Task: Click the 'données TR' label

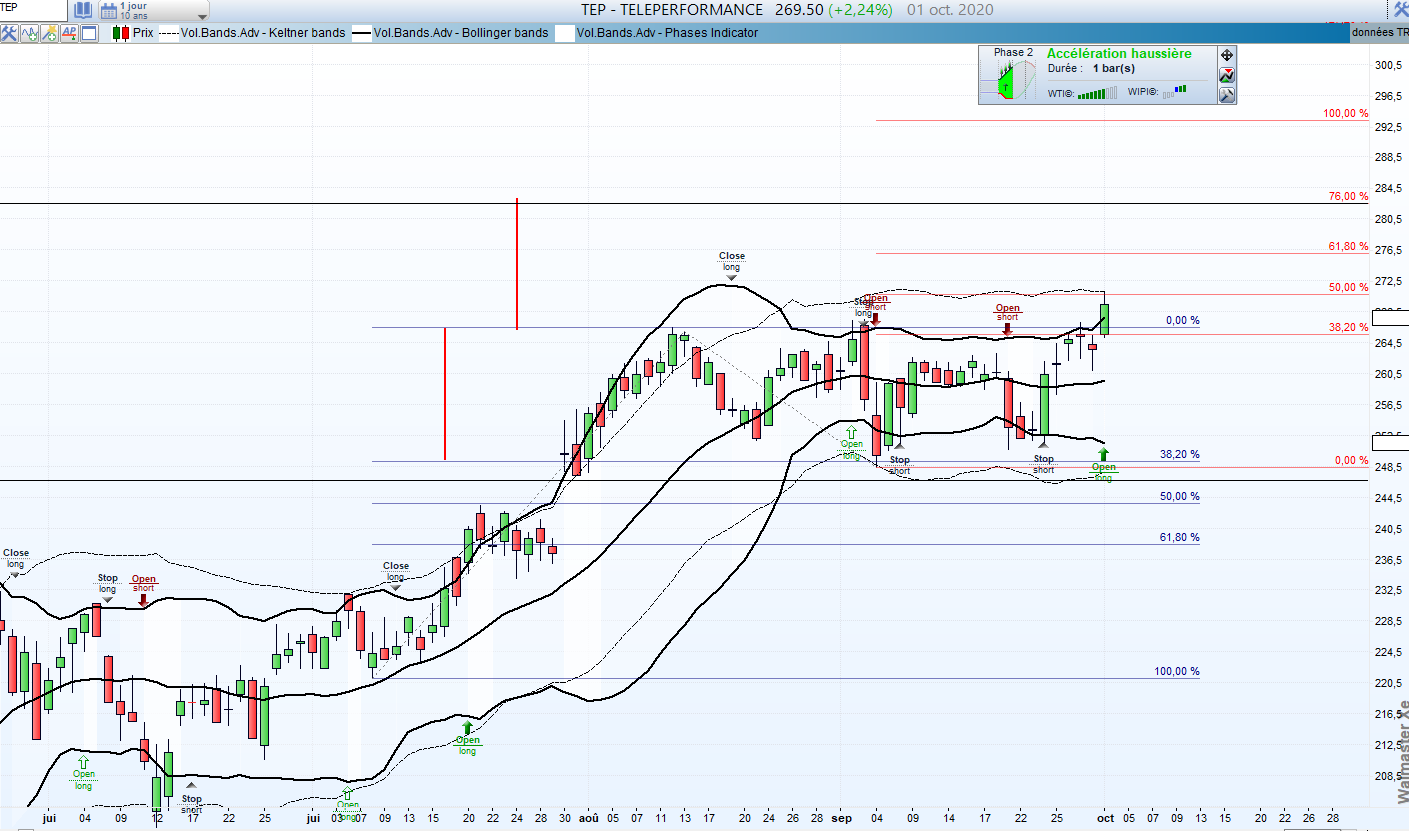Action: [1380, 33]
